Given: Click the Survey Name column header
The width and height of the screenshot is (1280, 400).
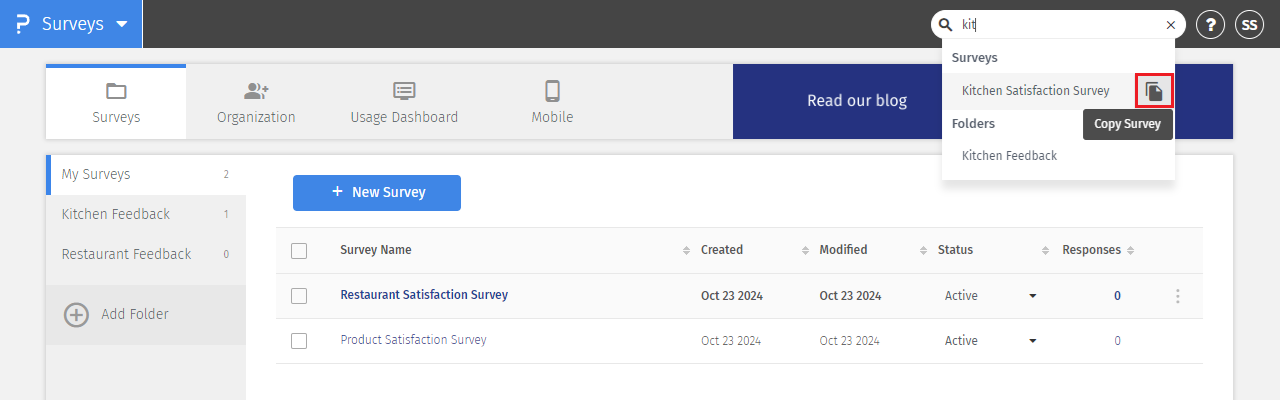Looking at the screenshot, I should click(376, 250).
